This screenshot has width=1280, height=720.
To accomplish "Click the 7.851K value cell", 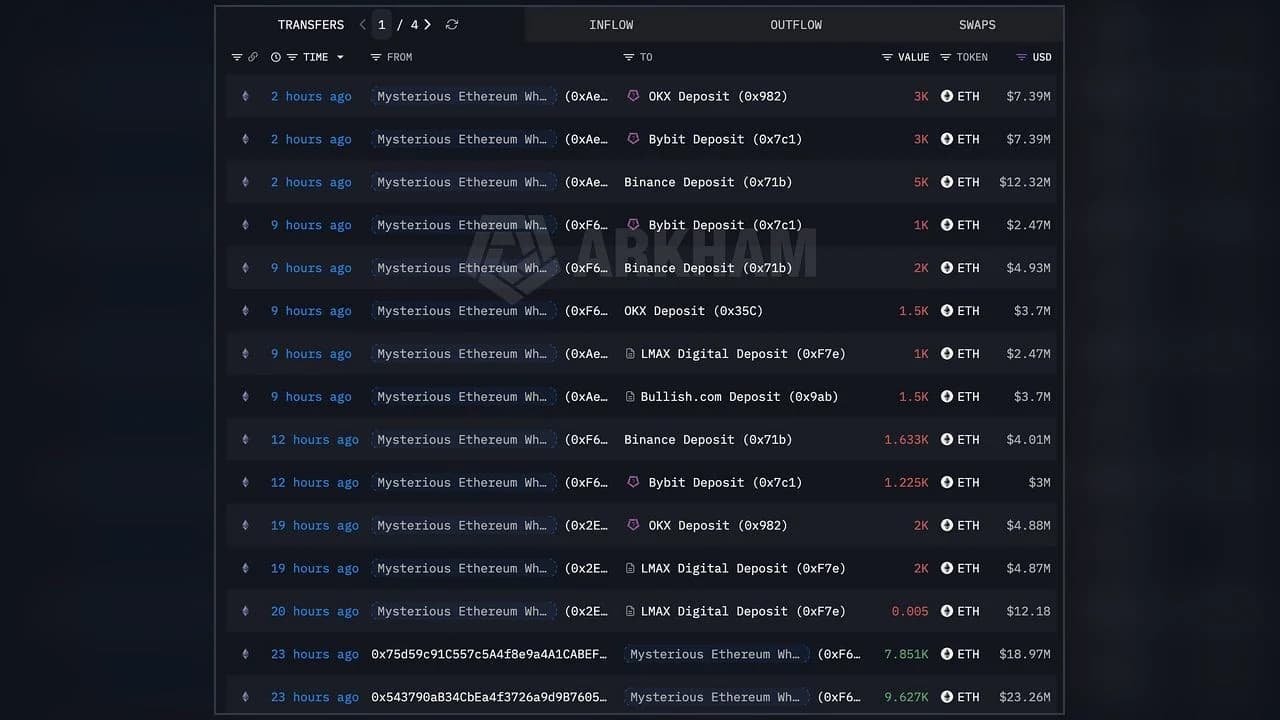I will pos(906,654).
